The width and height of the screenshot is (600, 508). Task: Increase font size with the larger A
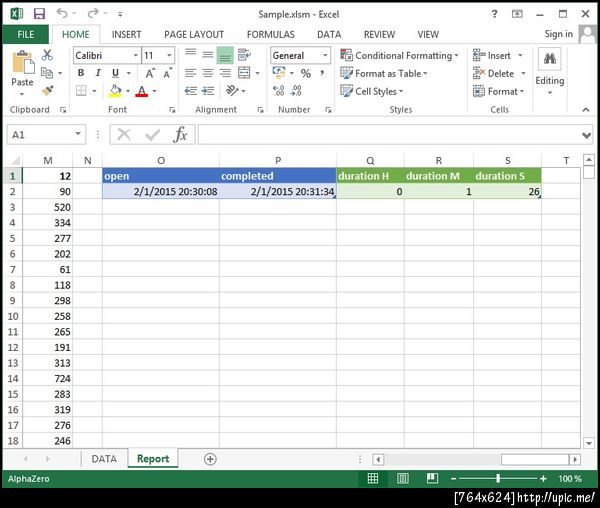pyautogui.click(x=150, y=73)
